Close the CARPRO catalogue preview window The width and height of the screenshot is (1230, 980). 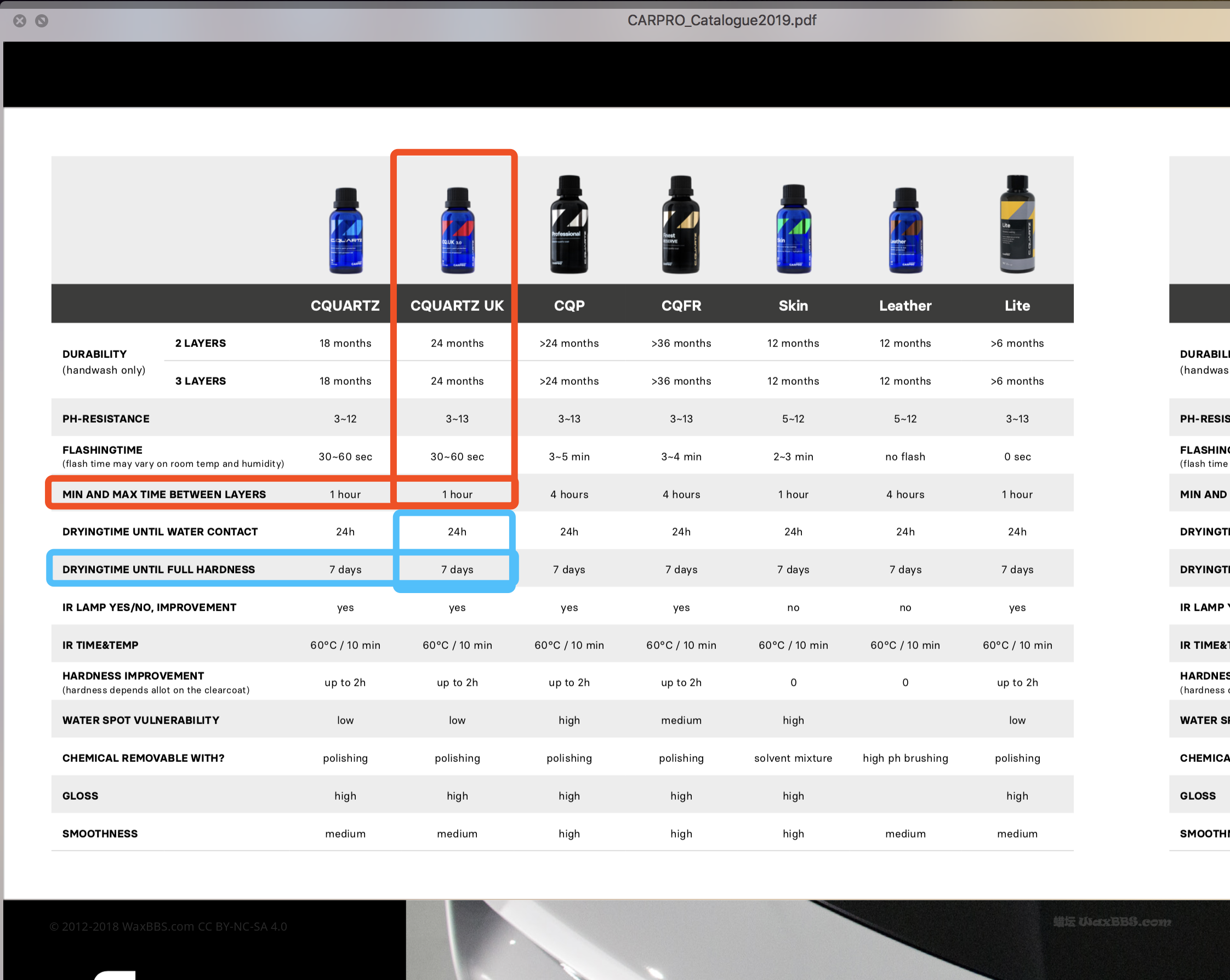pos(20,21)
